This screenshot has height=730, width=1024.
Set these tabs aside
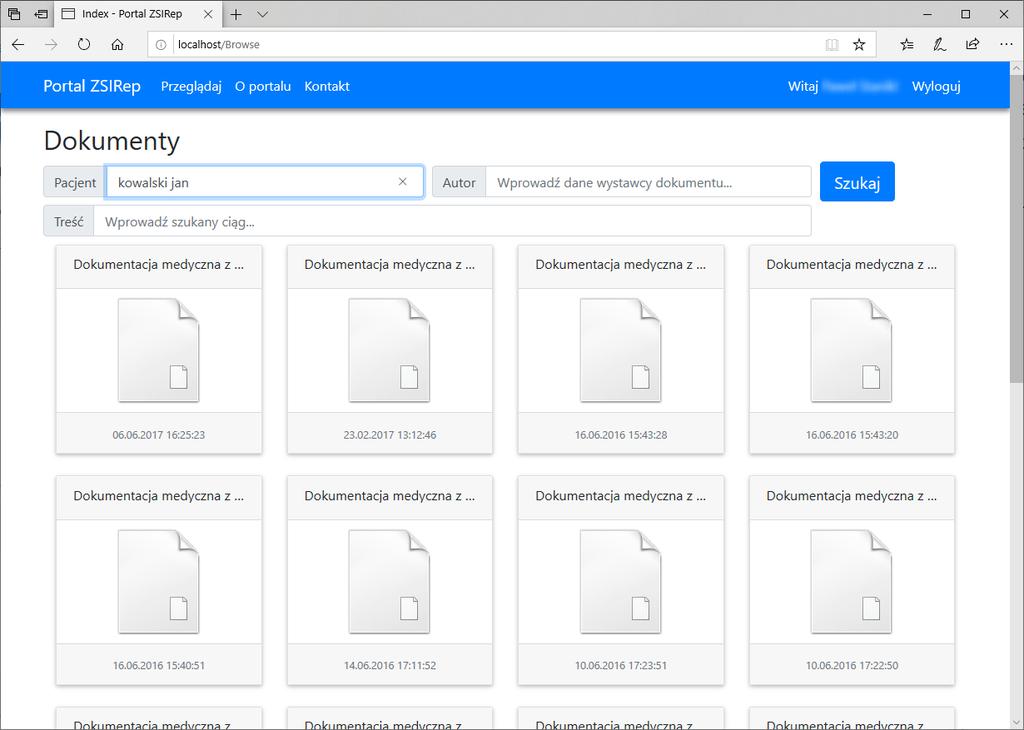pyautogui.click(x=41, y=14)
